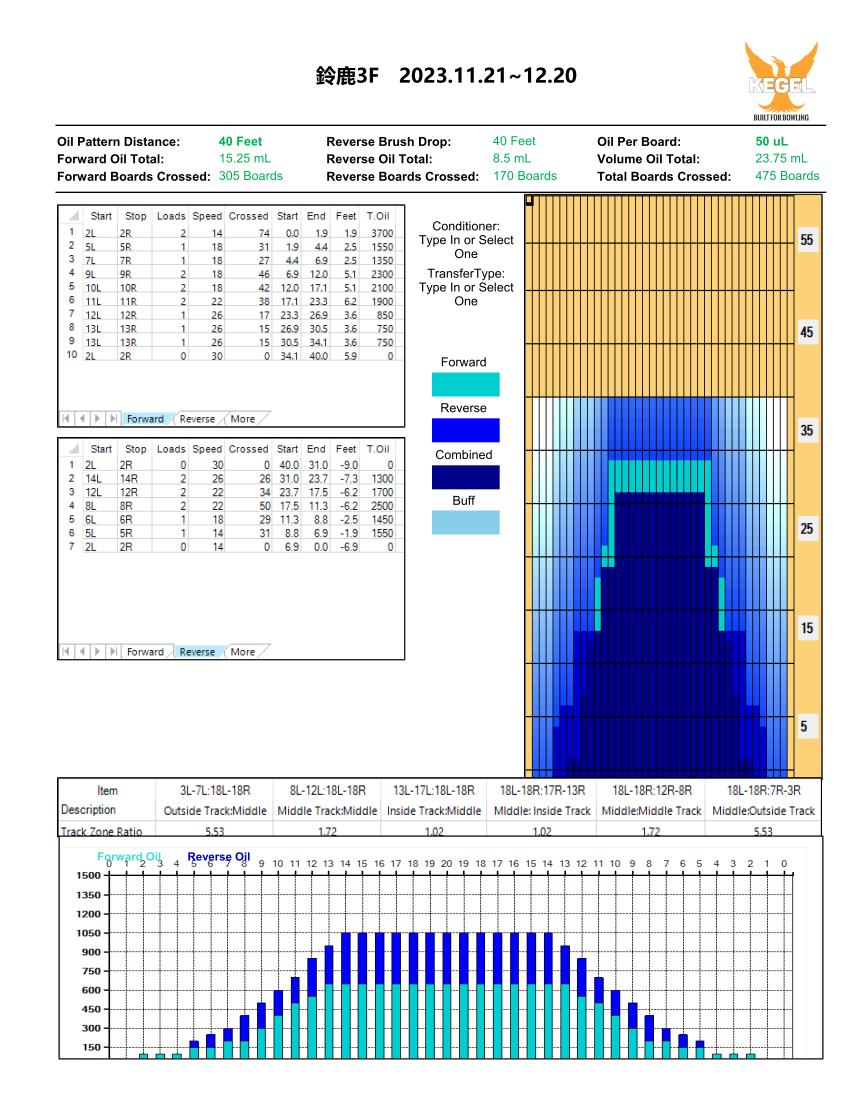Image resolution: width=850 pixels, height=1100 pixels.
Task: Pick the light blue Buff swatch
Action: coord(466,523)
